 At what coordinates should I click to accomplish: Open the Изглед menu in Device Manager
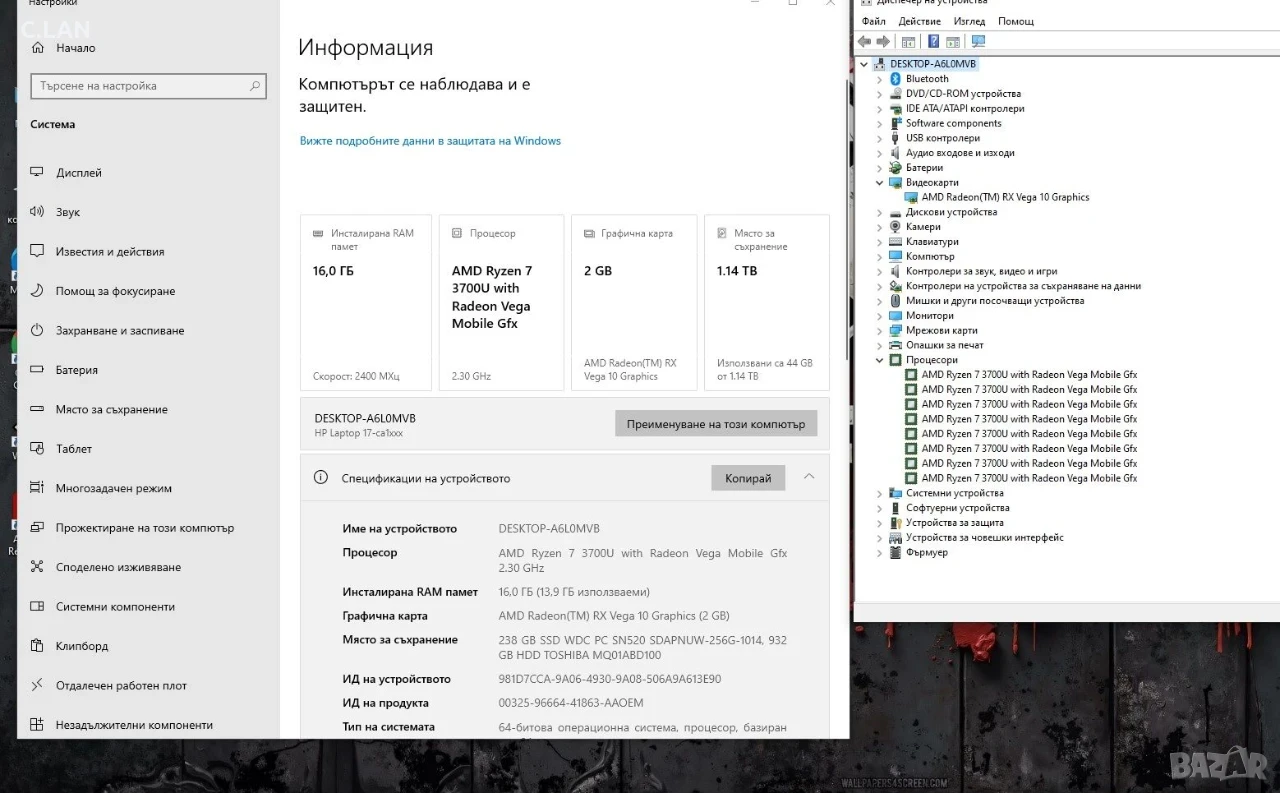[969, 21]
